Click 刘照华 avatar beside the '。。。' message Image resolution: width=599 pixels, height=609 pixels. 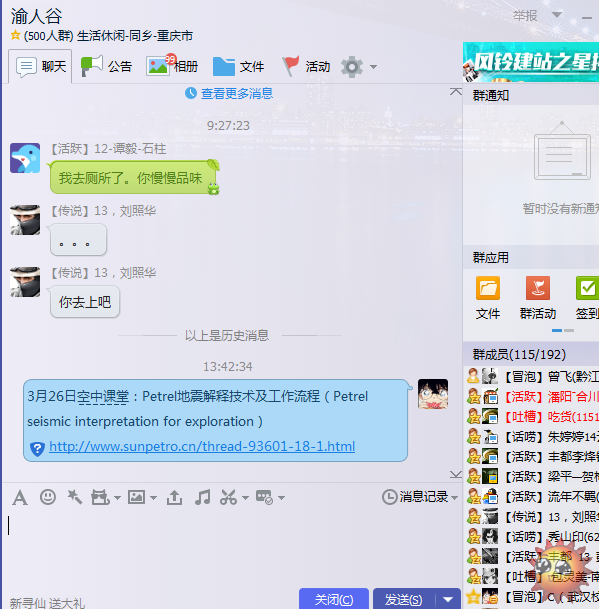pos(25,220)
